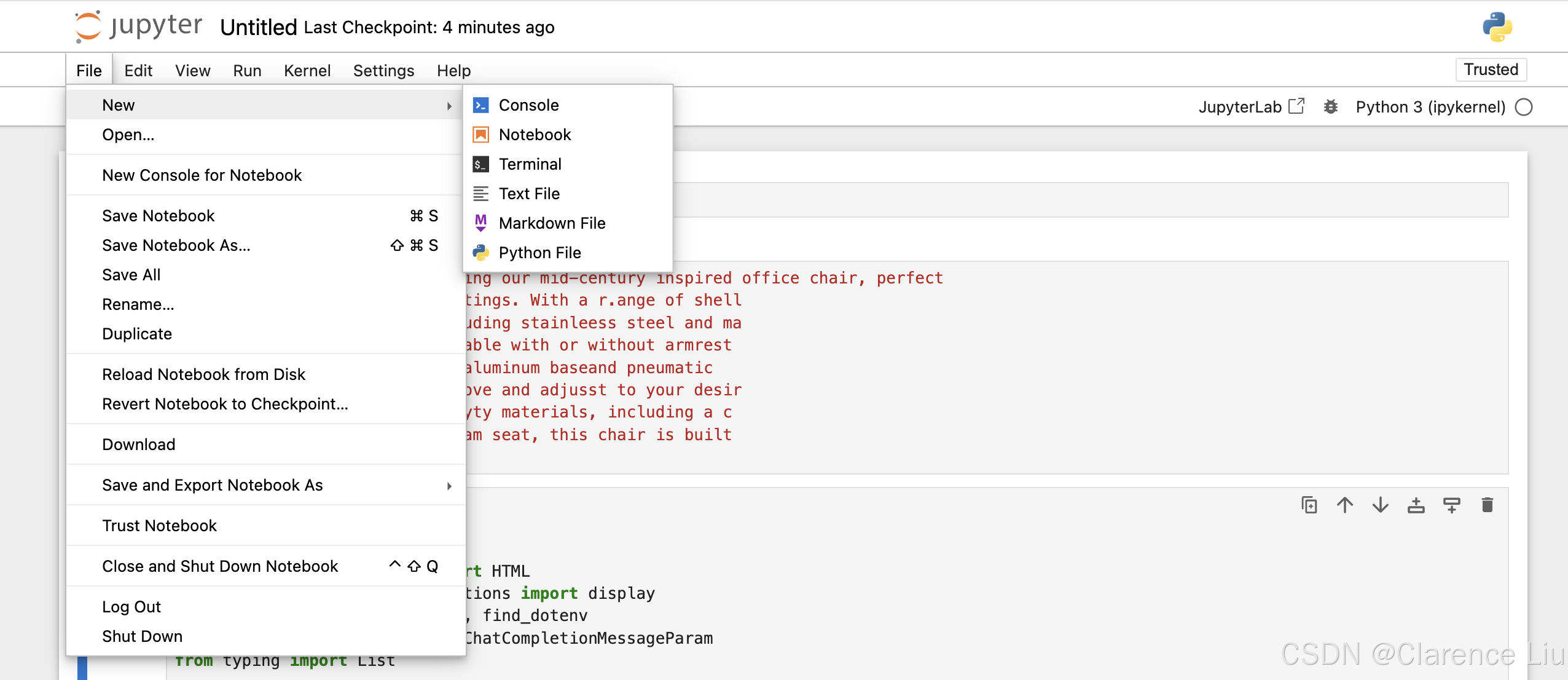Select Markdown File in New submenu

pyautogui.click(x=551, y=223)
